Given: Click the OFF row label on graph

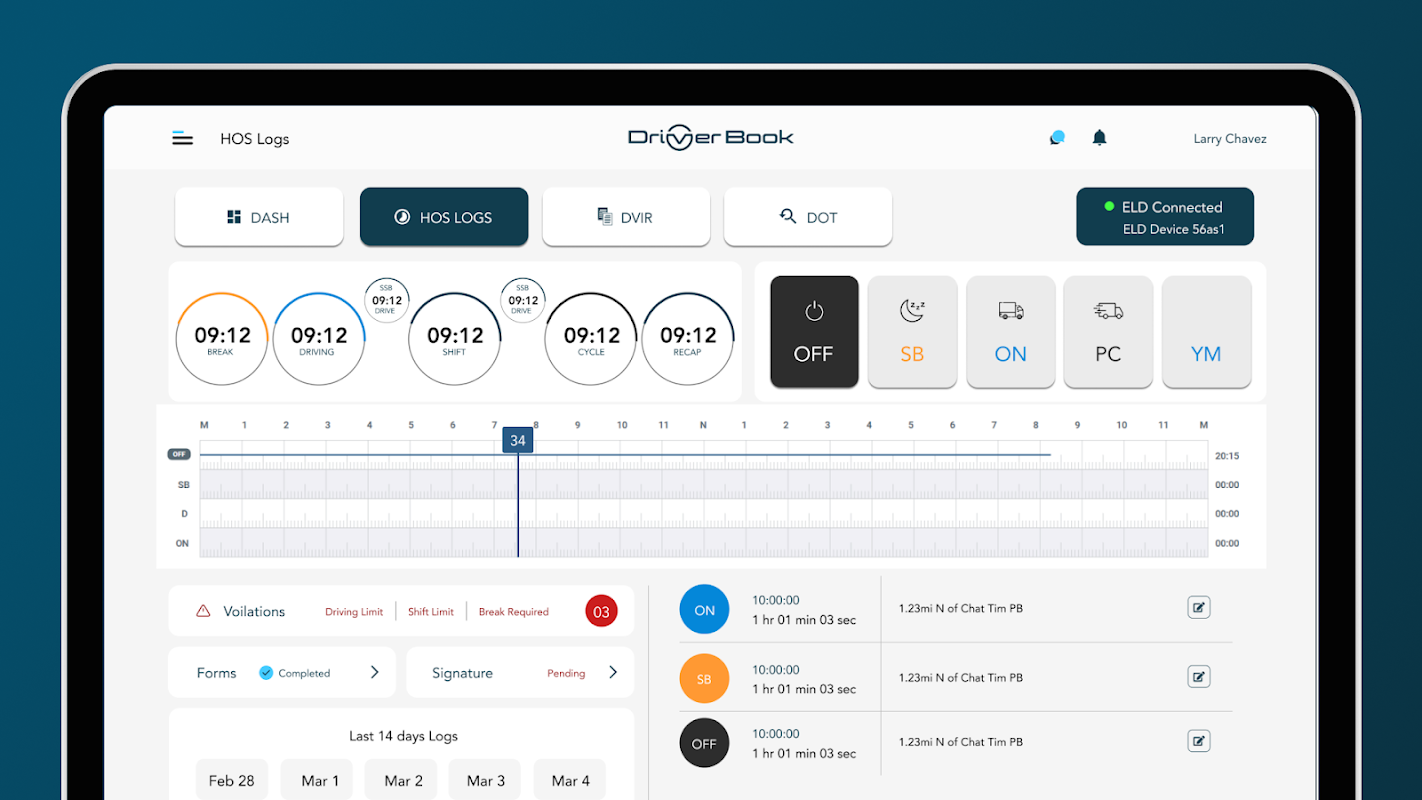Looking at the screenshot, I should (179, 454).
